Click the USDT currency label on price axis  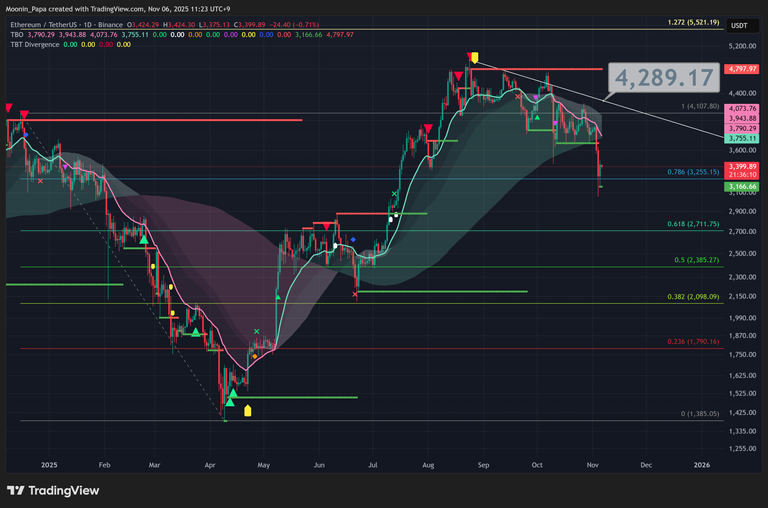coord(739,26)
